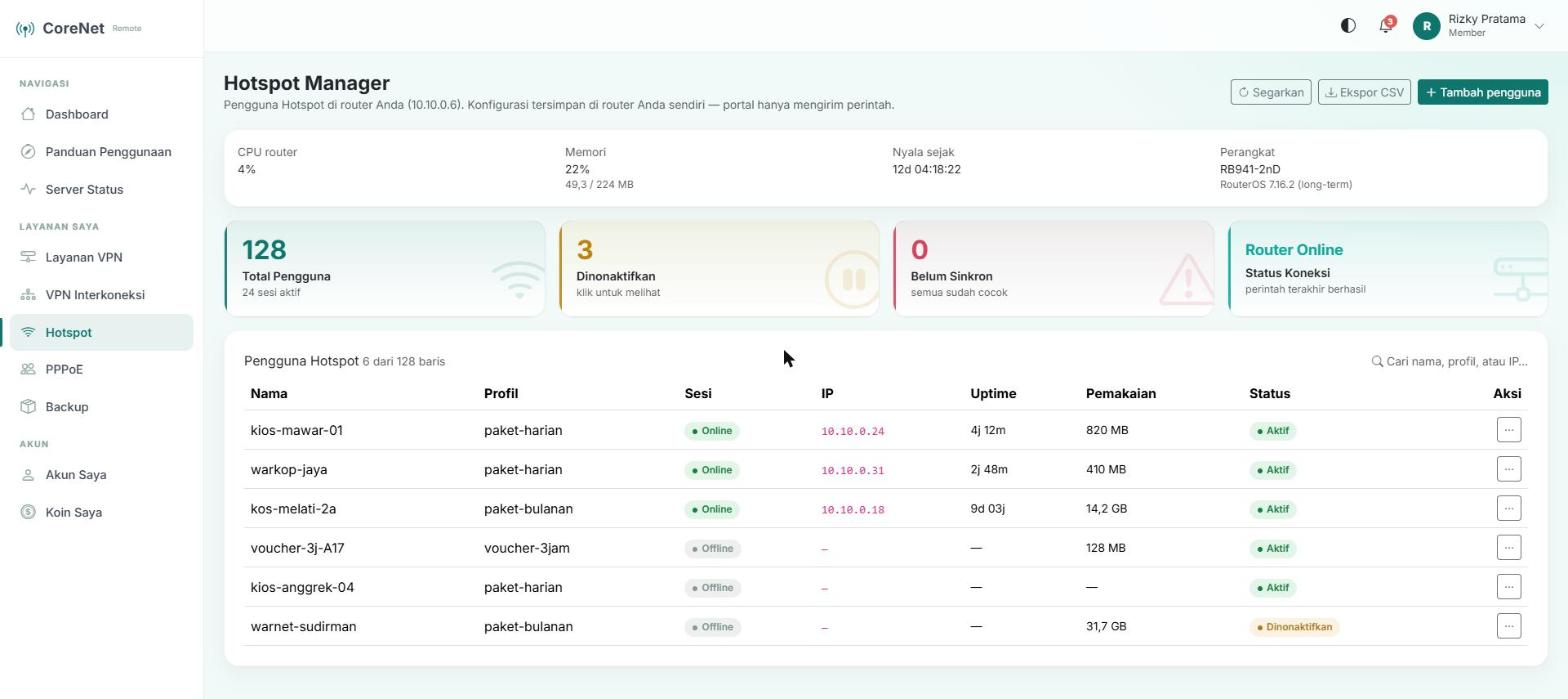1568x699 pixels.
Task: Select user name kos-melati-2a
Action: (293, 509)
